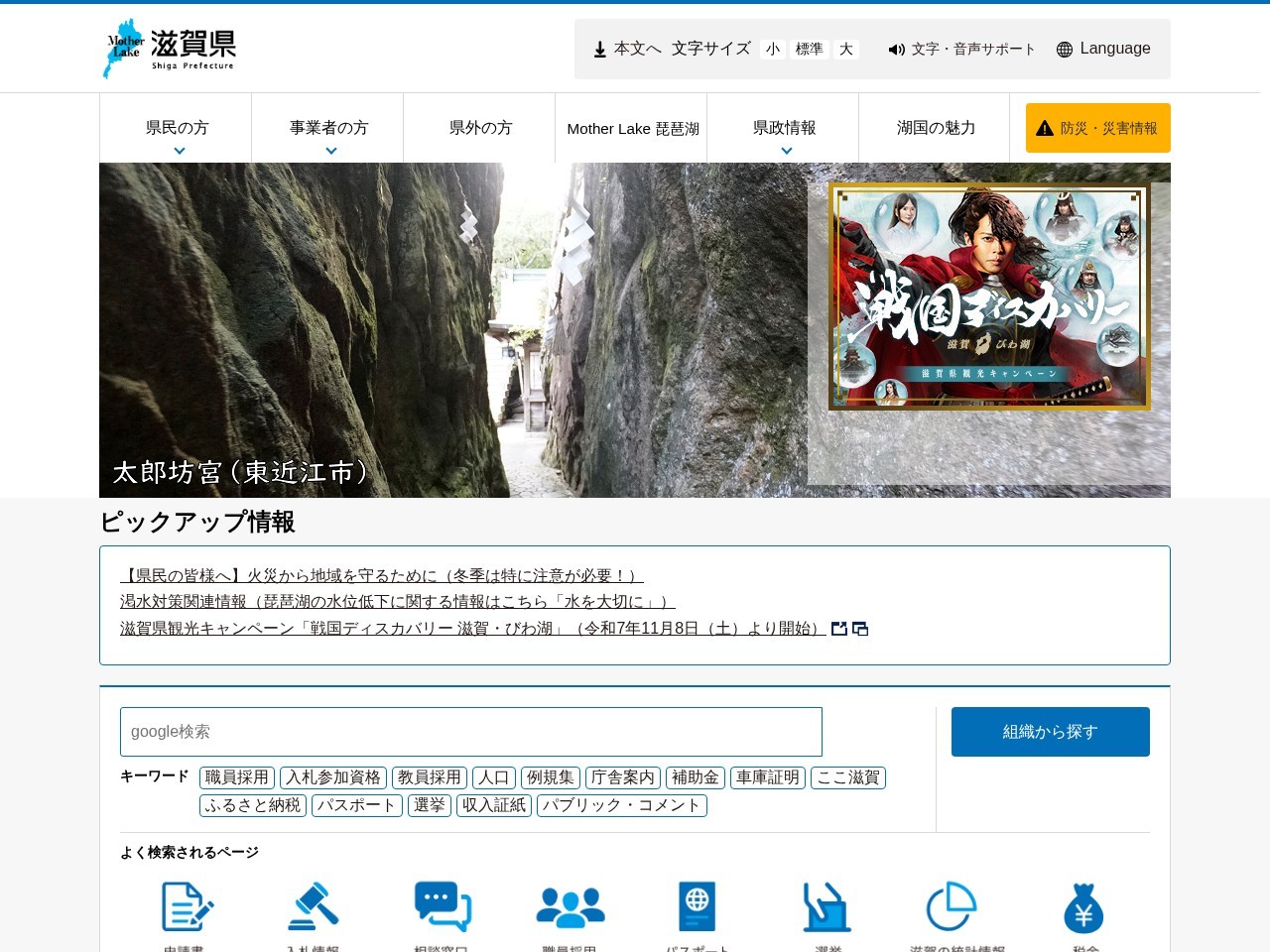Jump to main content via 本文へ
The width and height of the screenshot is (1270, 952).
coord(628,49)
